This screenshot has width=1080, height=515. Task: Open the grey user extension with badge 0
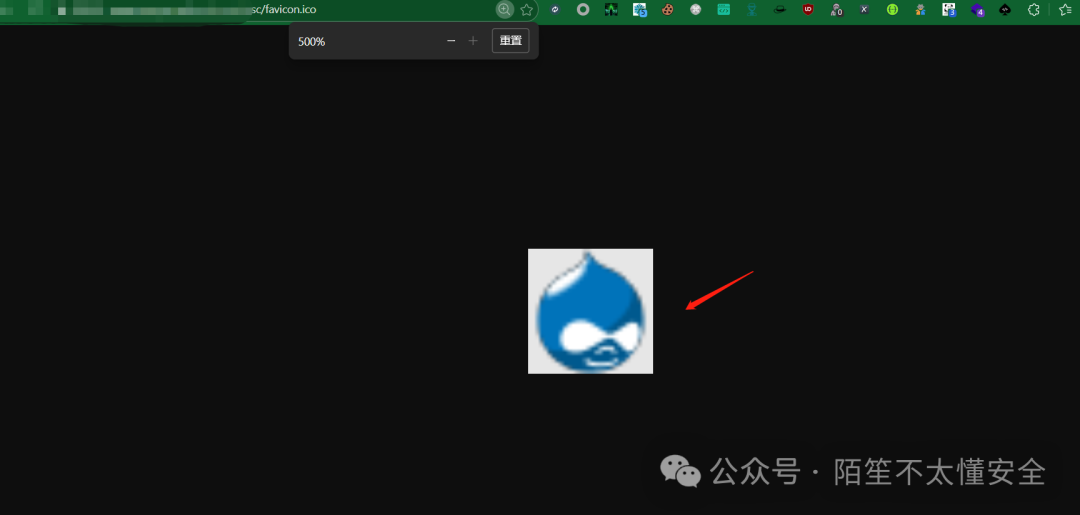(x=836, y=10)
